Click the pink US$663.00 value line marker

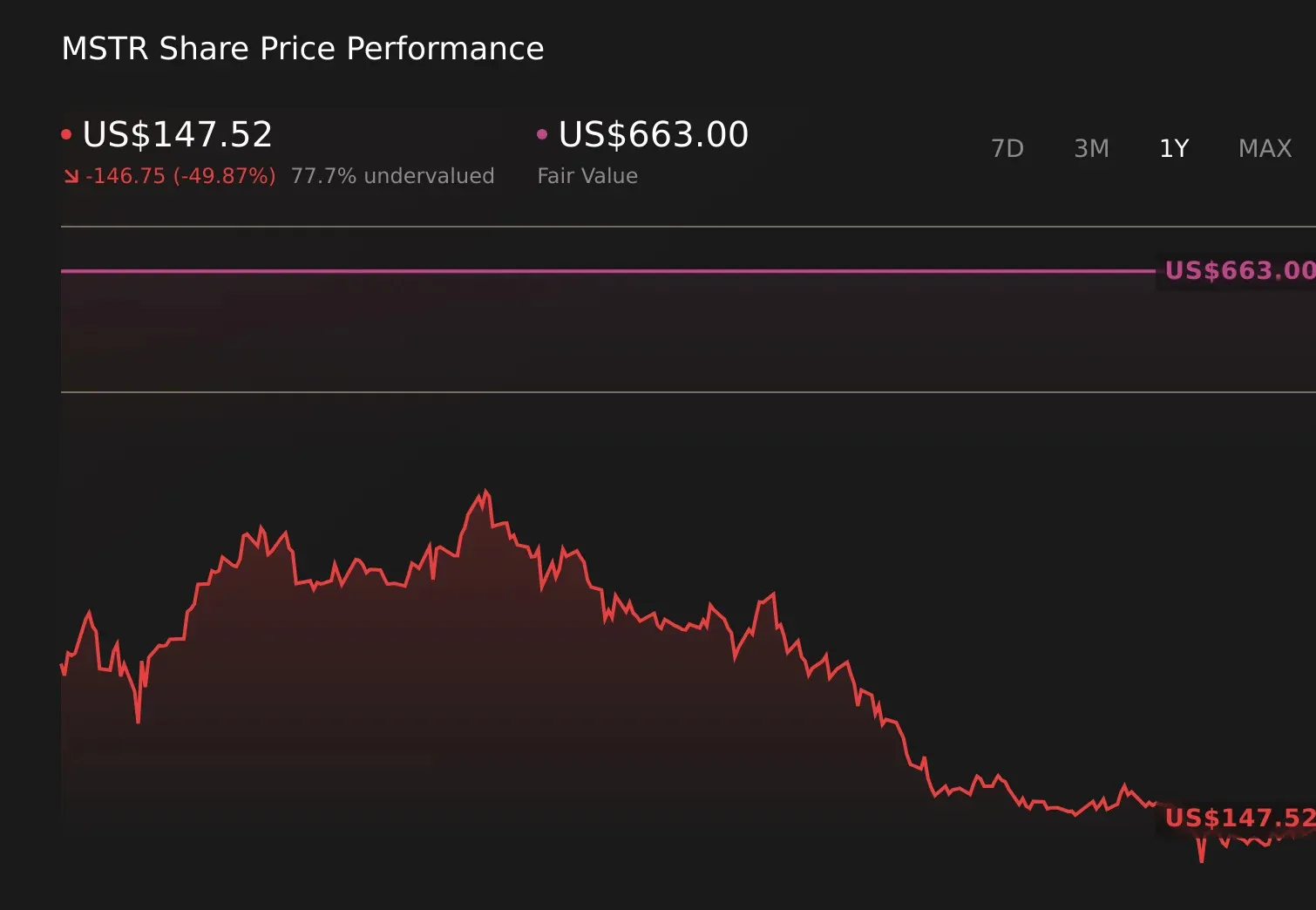tap(1236, 270)
